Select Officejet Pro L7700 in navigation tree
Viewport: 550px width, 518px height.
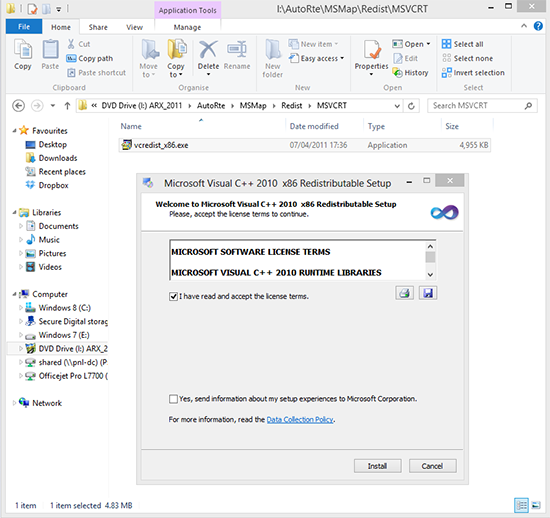pyautogui.click(x=73, y=376)
